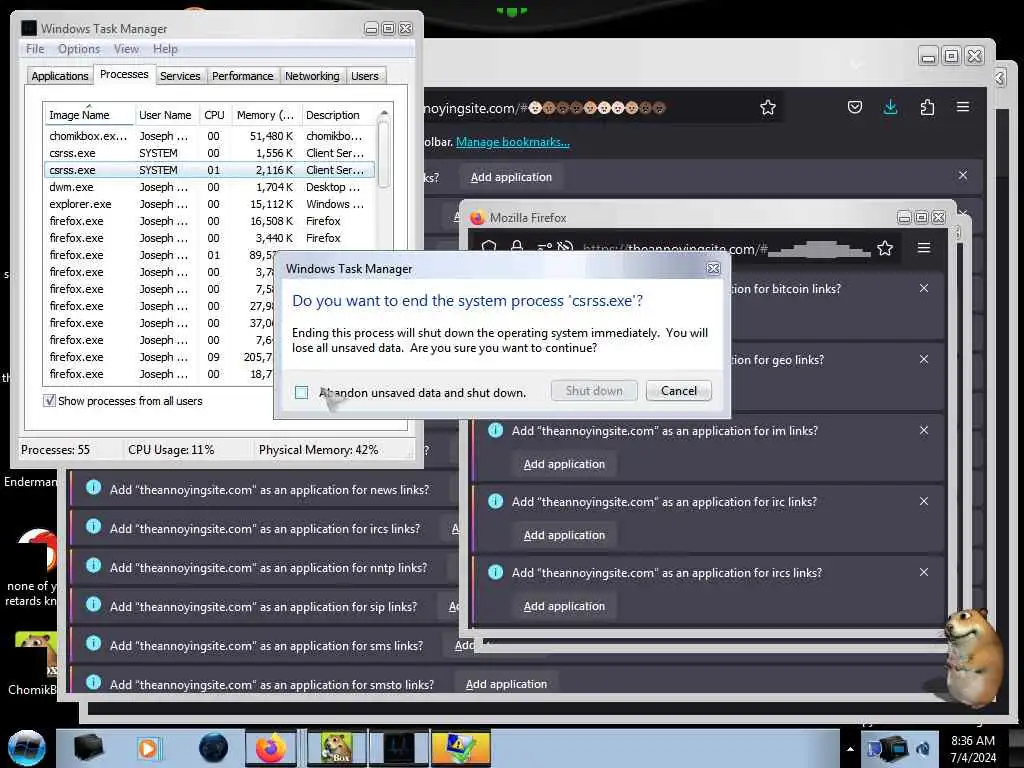This screenshot has height=768, width=1024.
Task: Click scroll up arrow in process list
Action: coord(384,114)
